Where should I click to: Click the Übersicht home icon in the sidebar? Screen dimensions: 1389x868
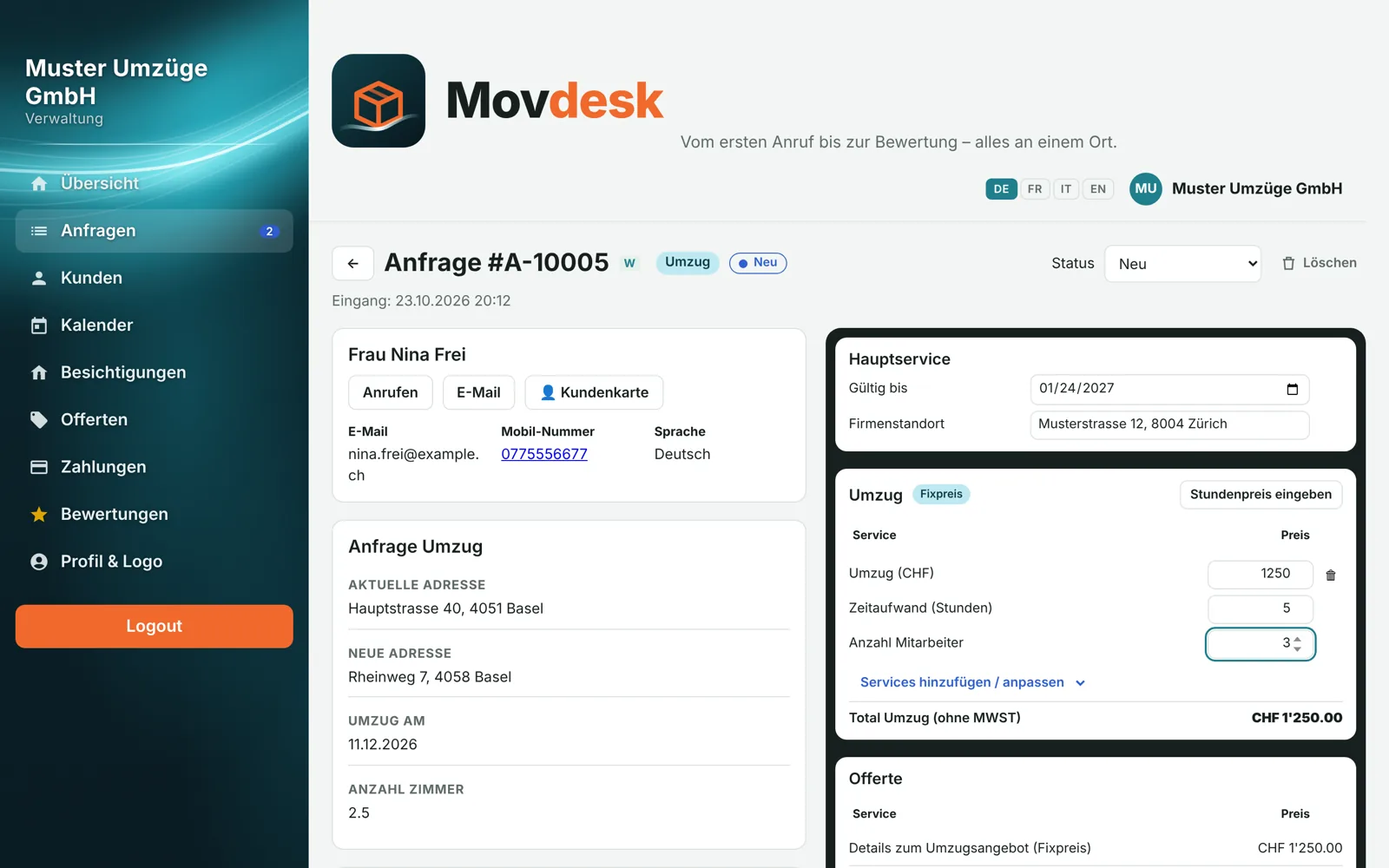pos(39,184)
